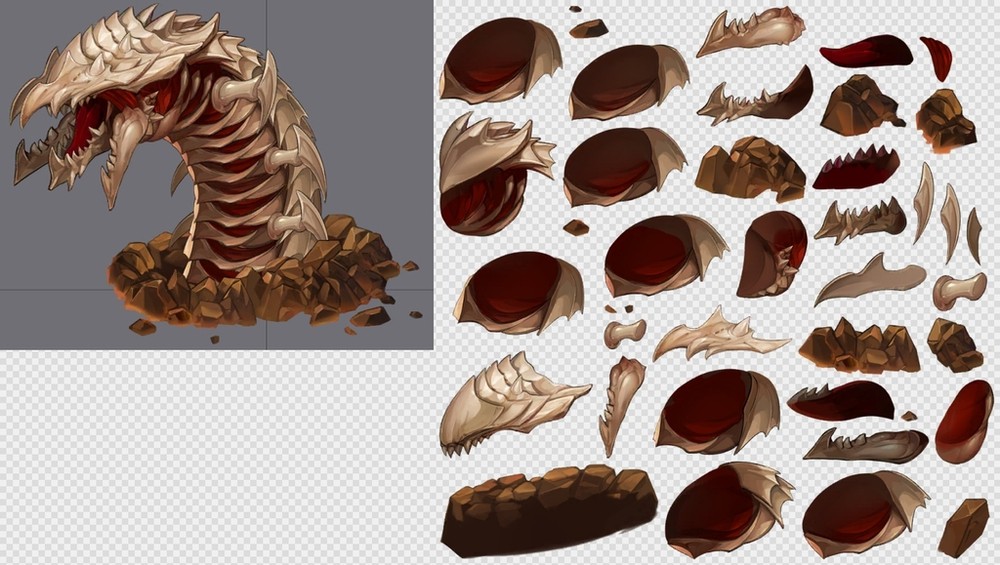1000x565 pixels.
Task: Click the dark red gum sprite with teeth
Action: (x=855, y=169)
